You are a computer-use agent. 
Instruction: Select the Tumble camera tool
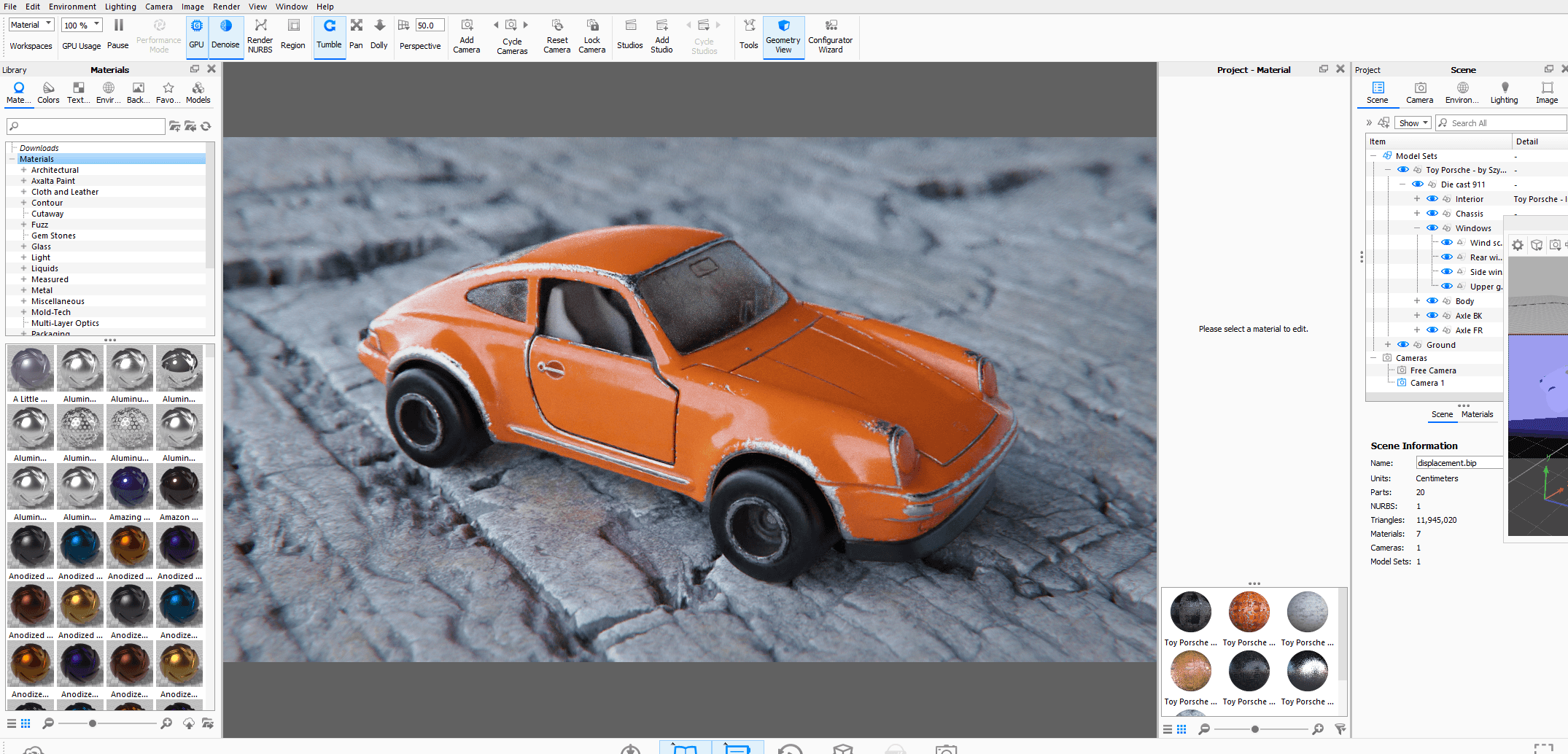tap(329, 34)
